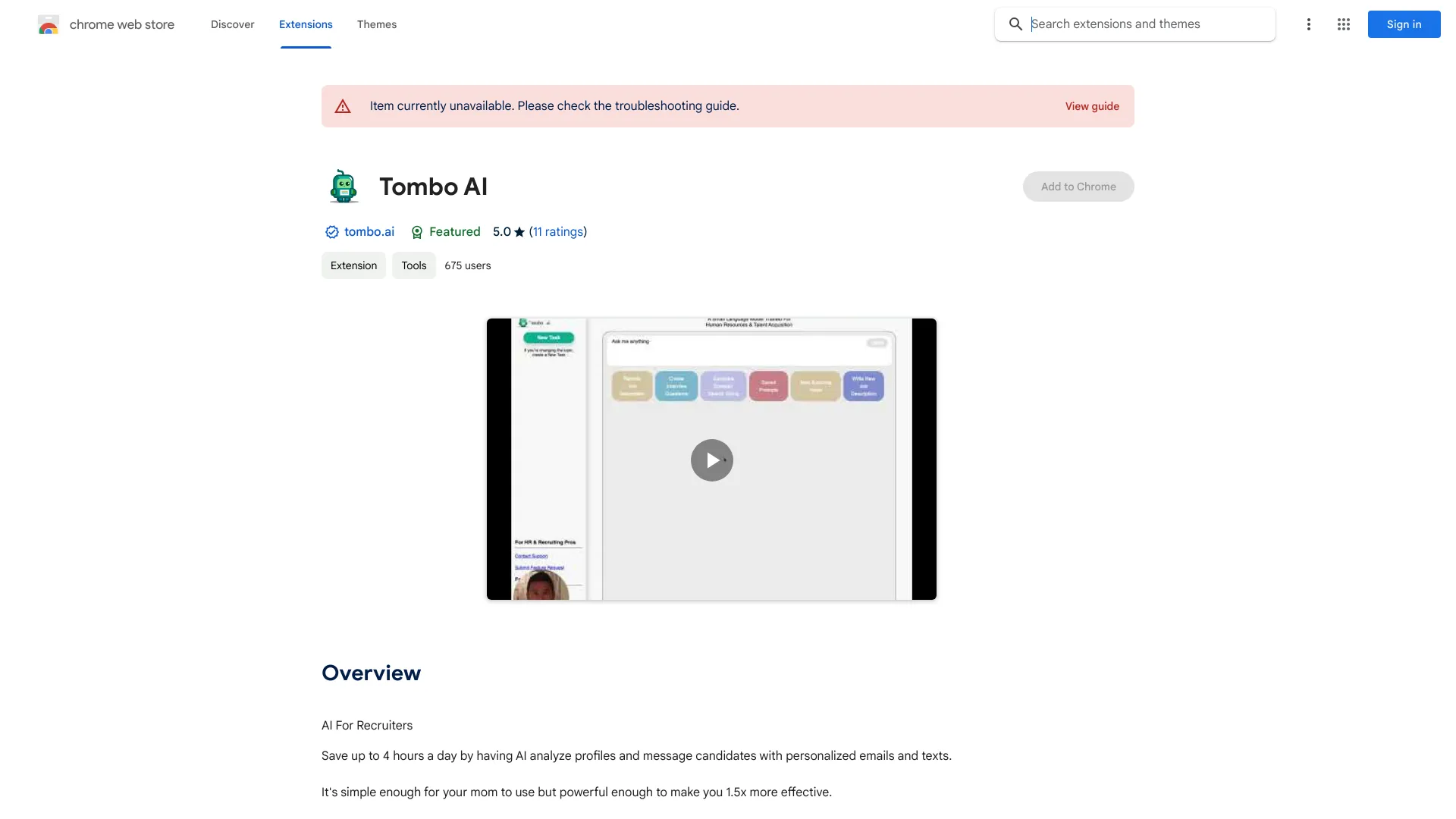Click the Chrome Web Store logo
Viewport: 1456px width, 819px height.
coord(49,24)
